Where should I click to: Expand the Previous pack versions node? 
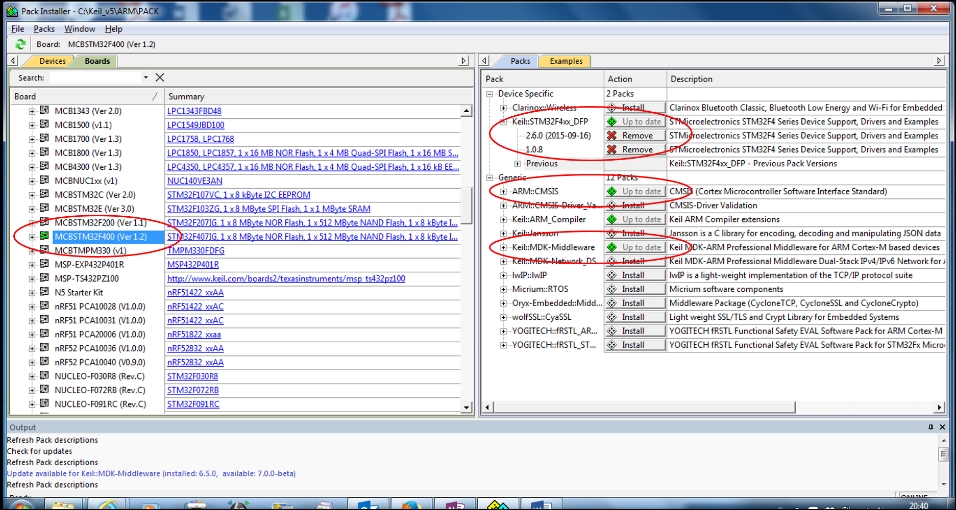click(518, 163)
